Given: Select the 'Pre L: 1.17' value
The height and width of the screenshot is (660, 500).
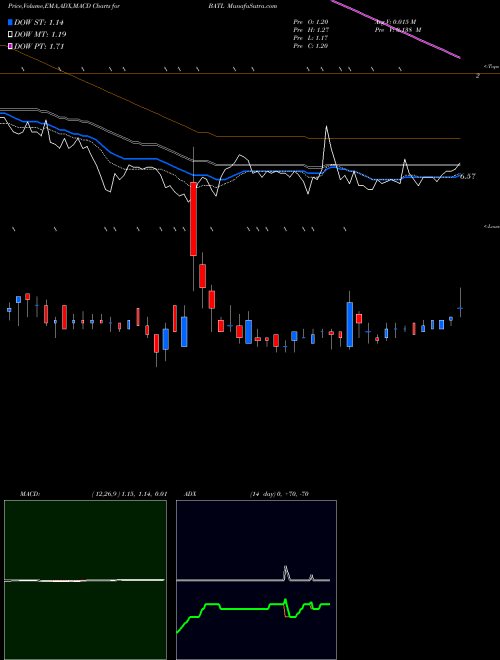Looking at the screenshot, I should click(311, 38).
